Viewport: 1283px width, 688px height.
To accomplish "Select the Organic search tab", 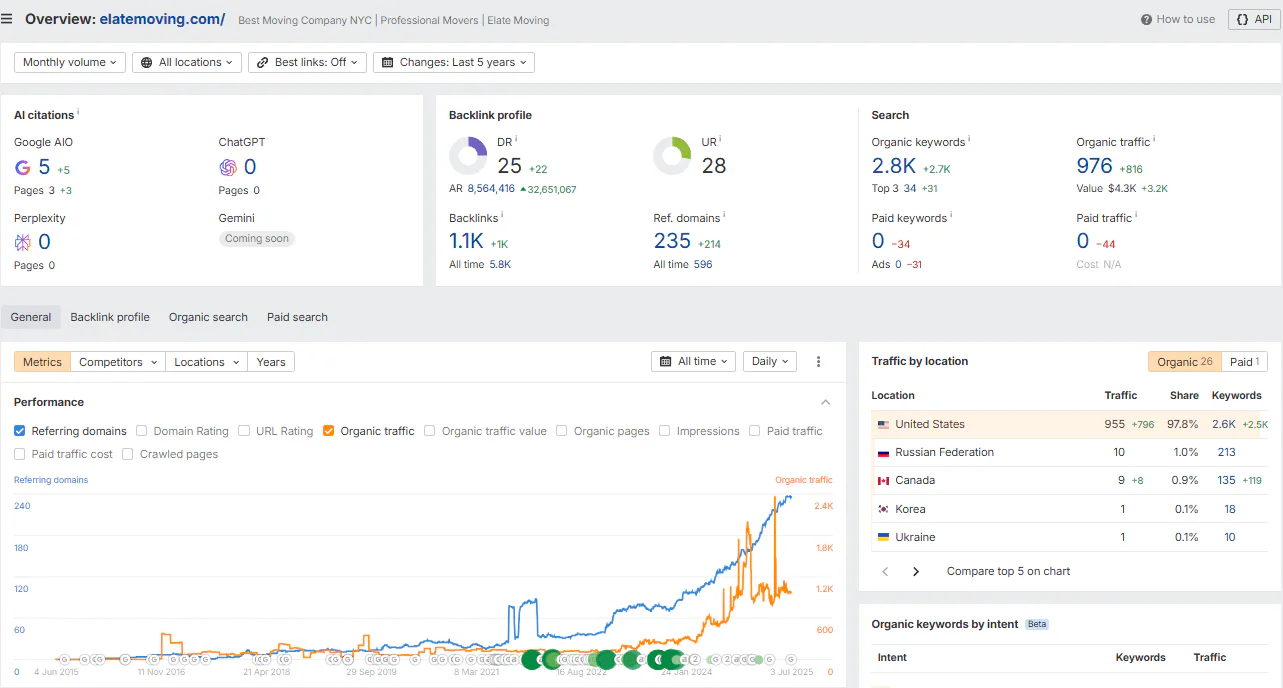I will coord(208,317).
